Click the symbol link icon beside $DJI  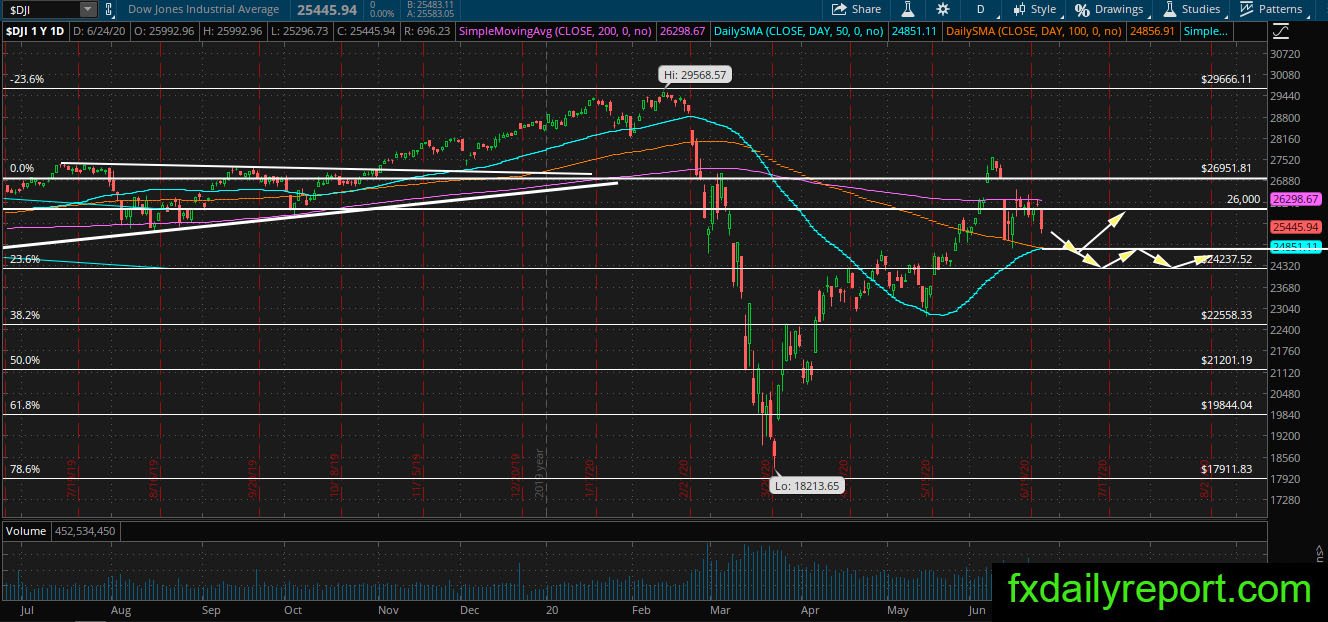(x=111, y=9)
